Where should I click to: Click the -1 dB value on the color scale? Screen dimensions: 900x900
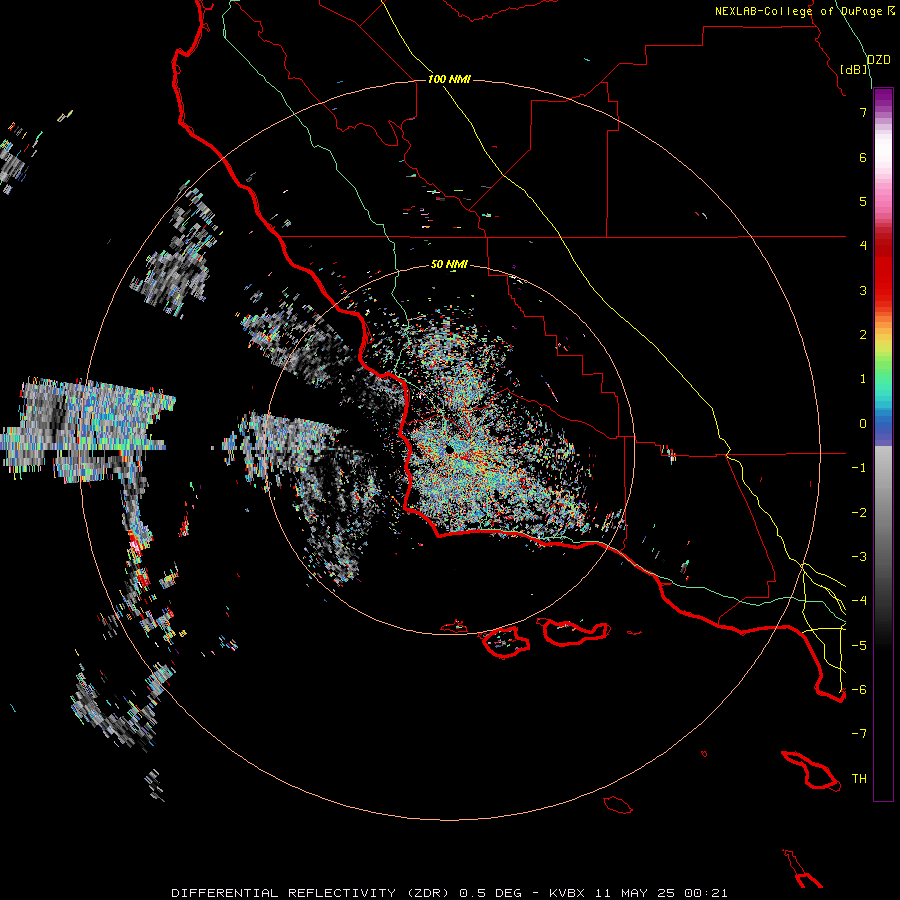859,468
